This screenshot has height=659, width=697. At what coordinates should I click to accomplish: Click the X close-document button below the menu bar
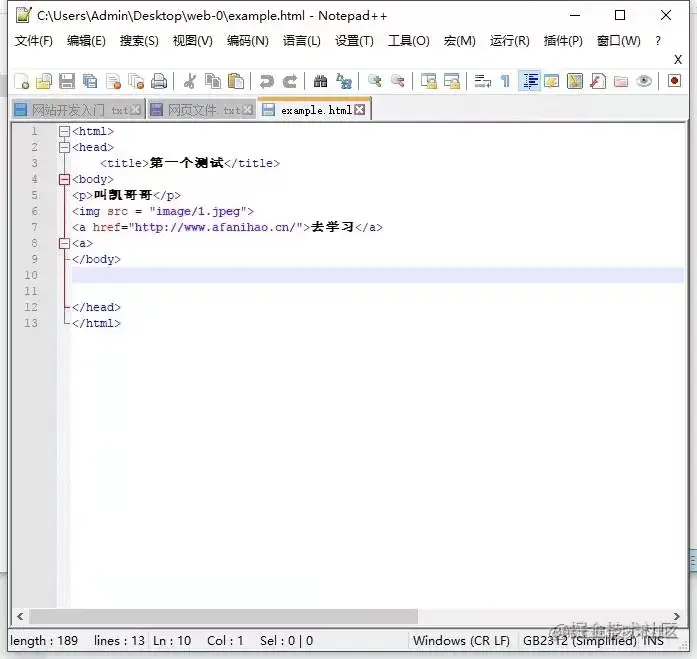(678, 60)
